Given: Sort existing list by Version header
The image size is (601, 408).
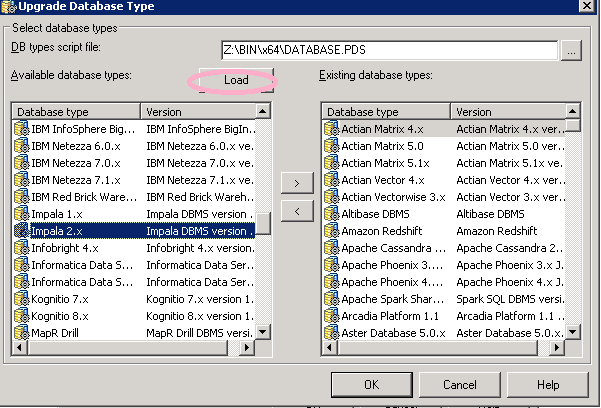Looking at the screenshot, I should click(508, 112).
